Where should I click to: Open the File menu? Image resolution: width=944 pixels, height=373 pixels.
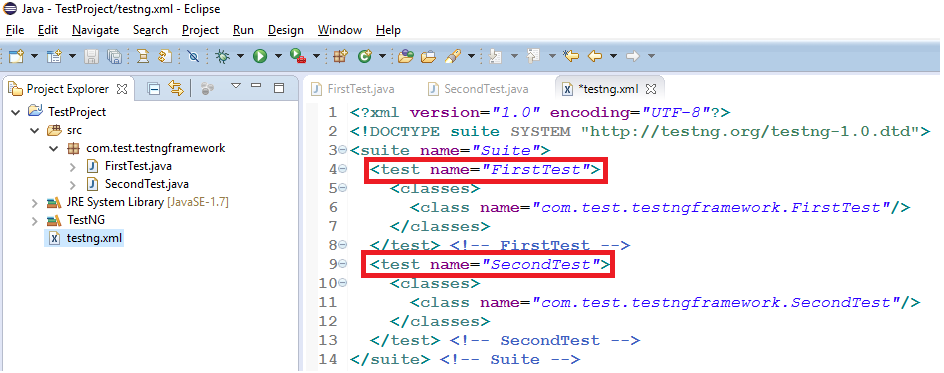click(15, 30)
